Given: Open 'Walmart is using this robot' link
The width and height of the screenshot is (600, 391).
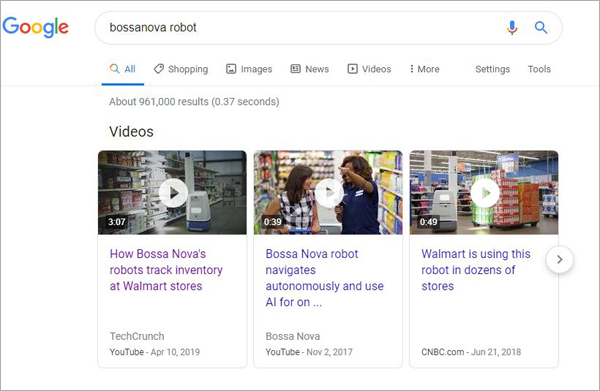Looking at the screenshot, I should [x=476, y=270].
